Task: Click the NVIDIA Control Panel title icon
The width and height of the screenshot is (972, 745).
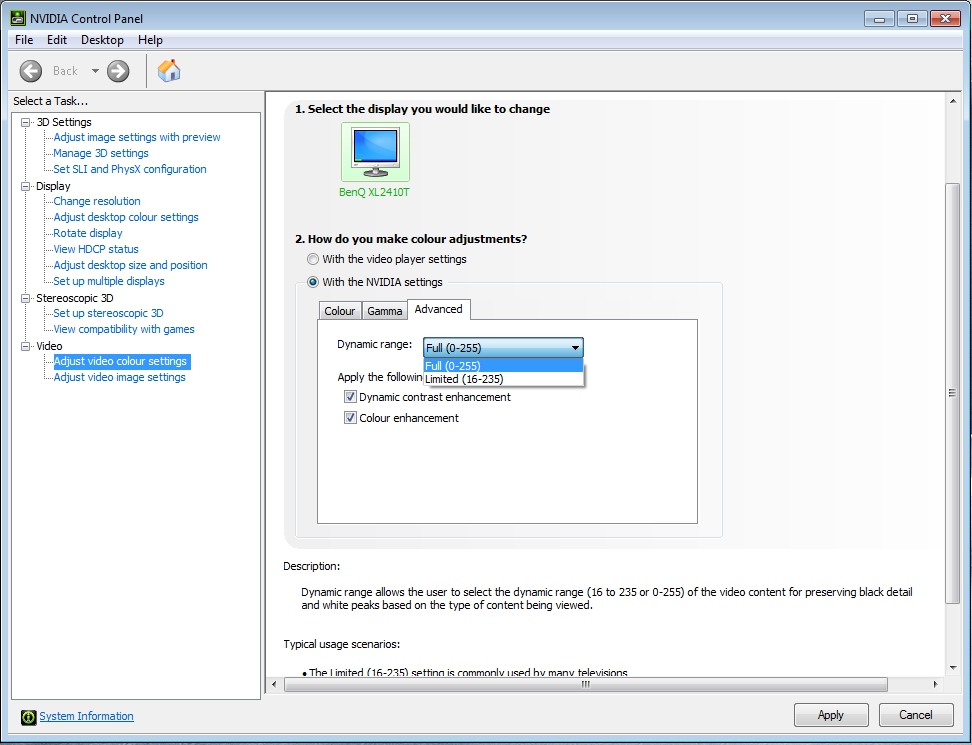Action: click(x=19, y=18)
